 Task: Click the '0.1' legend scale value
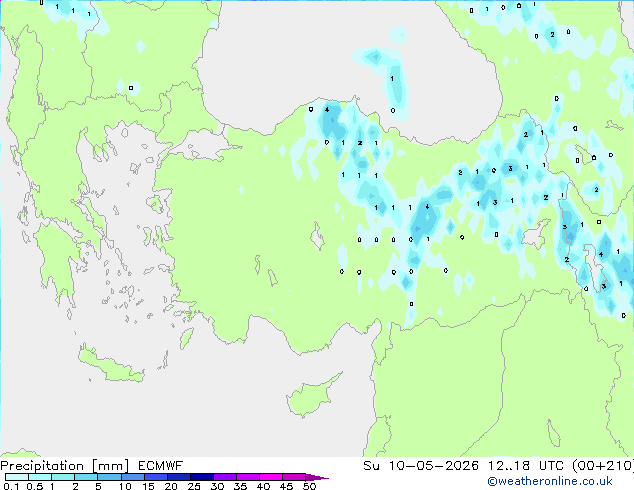coord(11,486)
